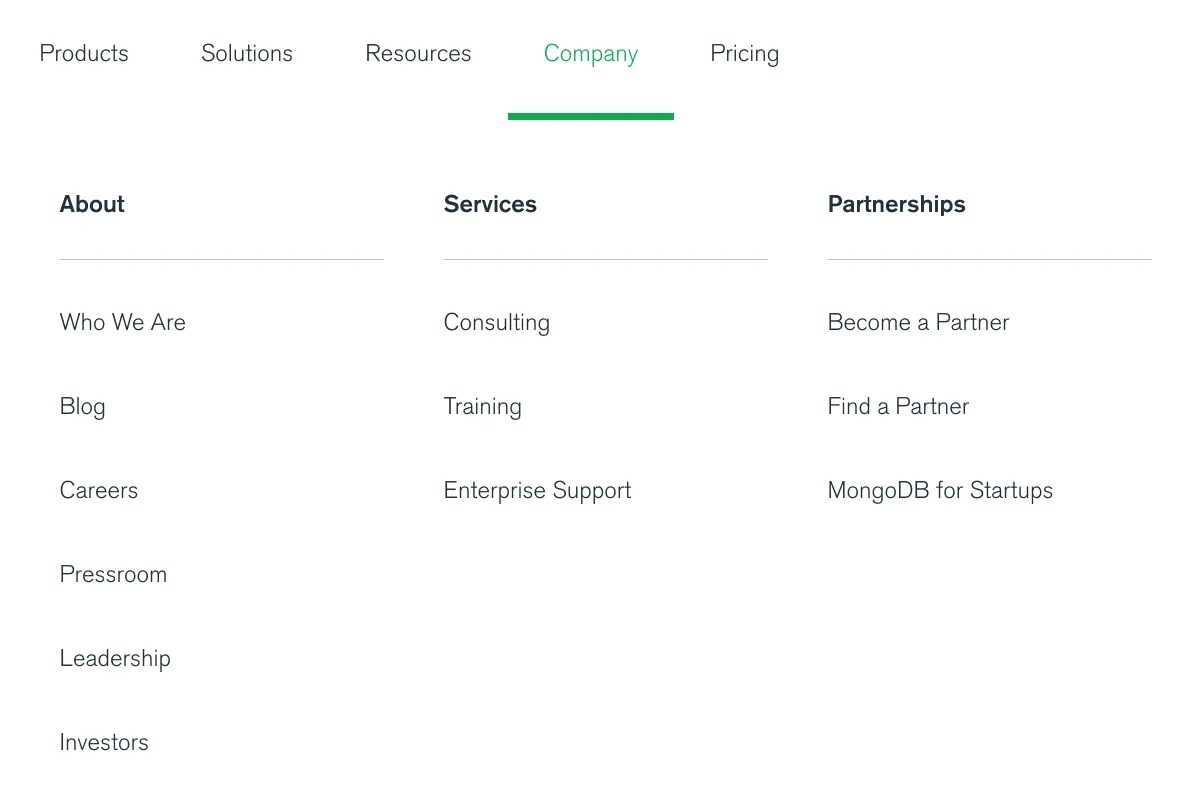Open Enterprise Support link

[538, 490]
